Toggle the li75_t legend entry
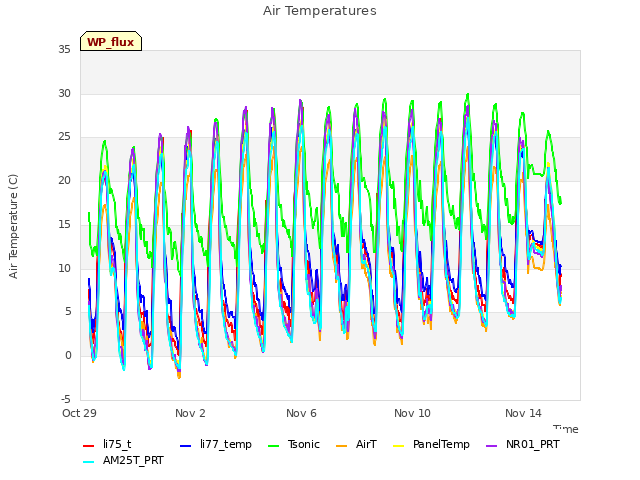The height and width of the screenshot is (480, 640). point(107,444)
